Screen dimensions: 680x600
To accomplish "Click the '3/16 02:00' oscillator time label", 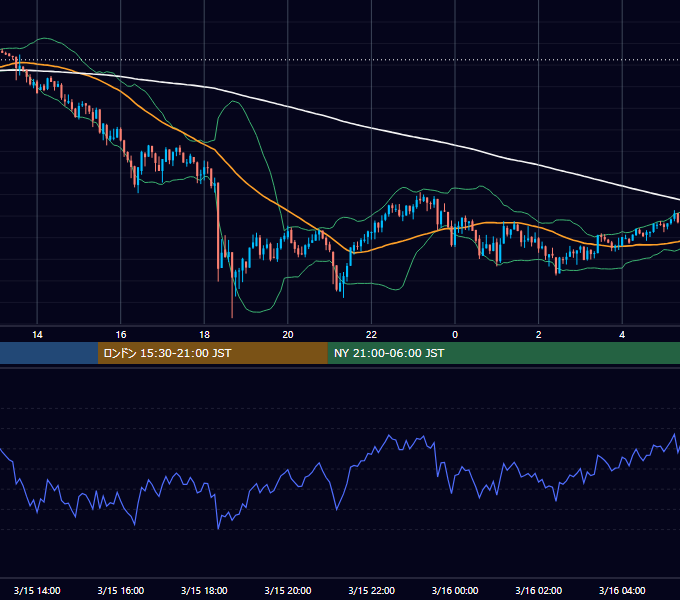I will point(539,590).
